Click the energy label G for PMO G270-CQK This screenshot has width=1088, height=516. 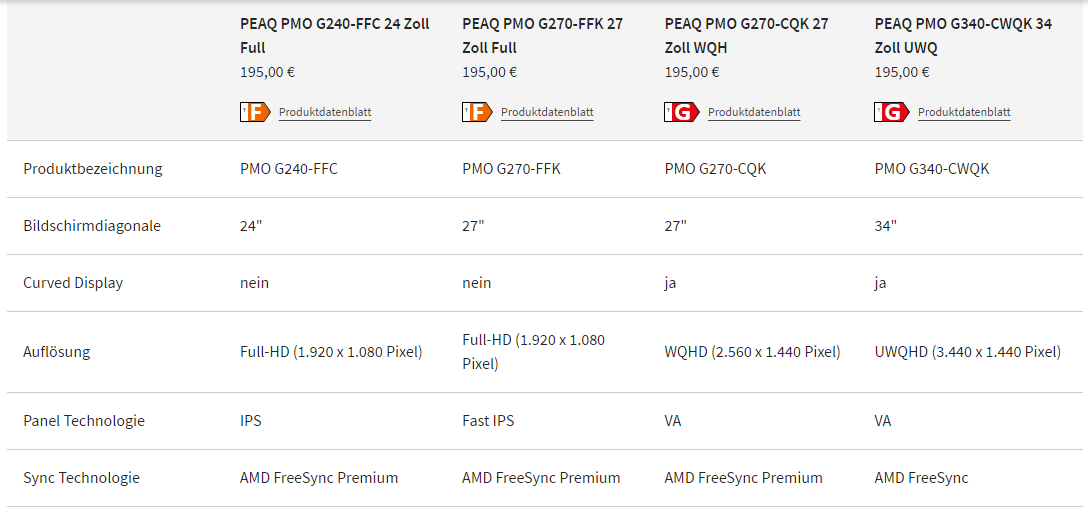pyautogui.click(x=682, y=112)
